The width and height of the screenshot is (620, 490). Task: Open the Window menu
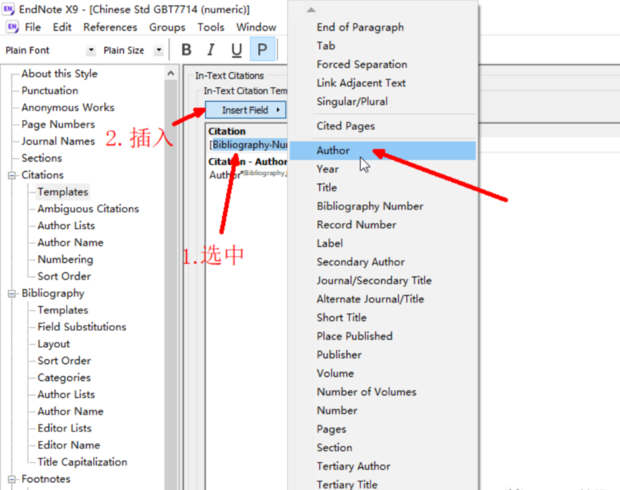click(x=256, y=27)
